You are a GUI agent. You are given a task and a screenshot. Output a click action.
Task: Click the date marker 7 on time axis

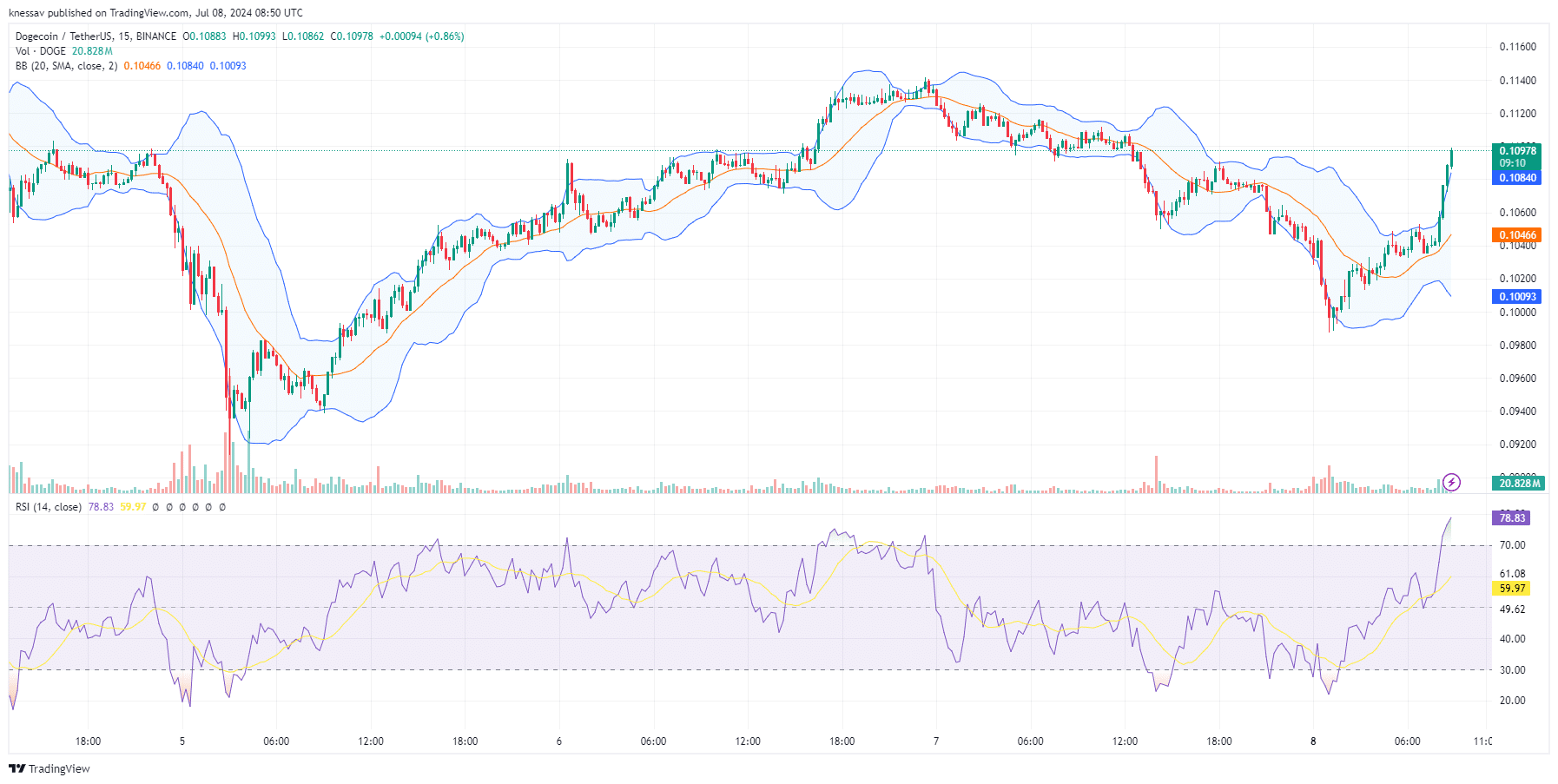pyautogui.click(x=936, y=741)
